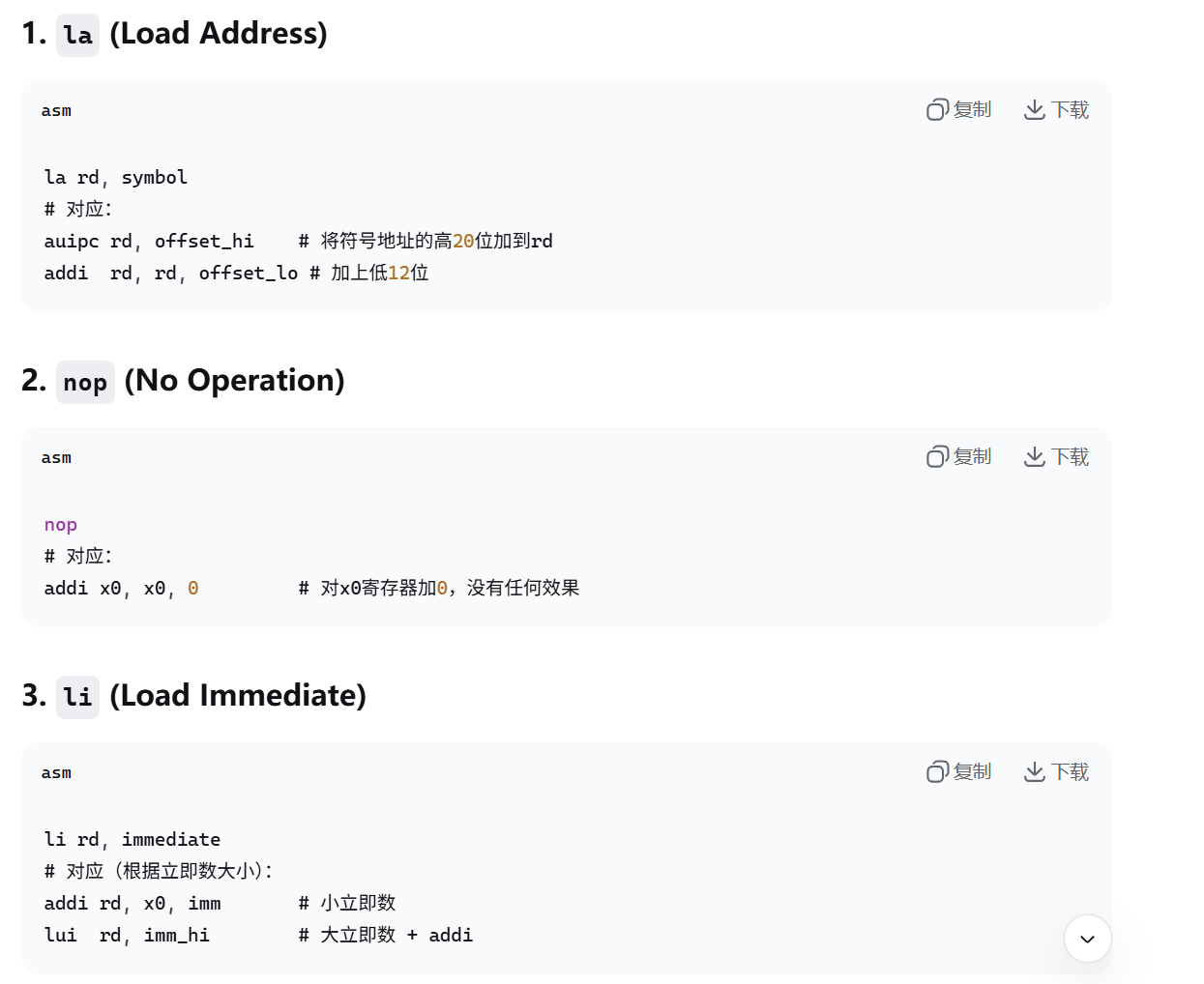Click the asm label in the la block

(x=56, y=110)
